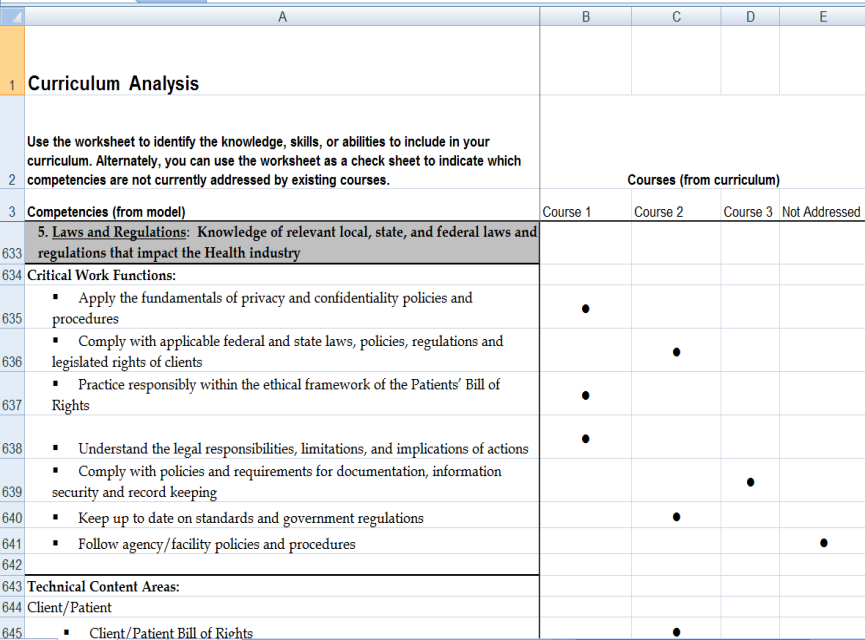Click the column C header
The height and width of the screenshot is (640, 865).
click(x=676, y=17)
